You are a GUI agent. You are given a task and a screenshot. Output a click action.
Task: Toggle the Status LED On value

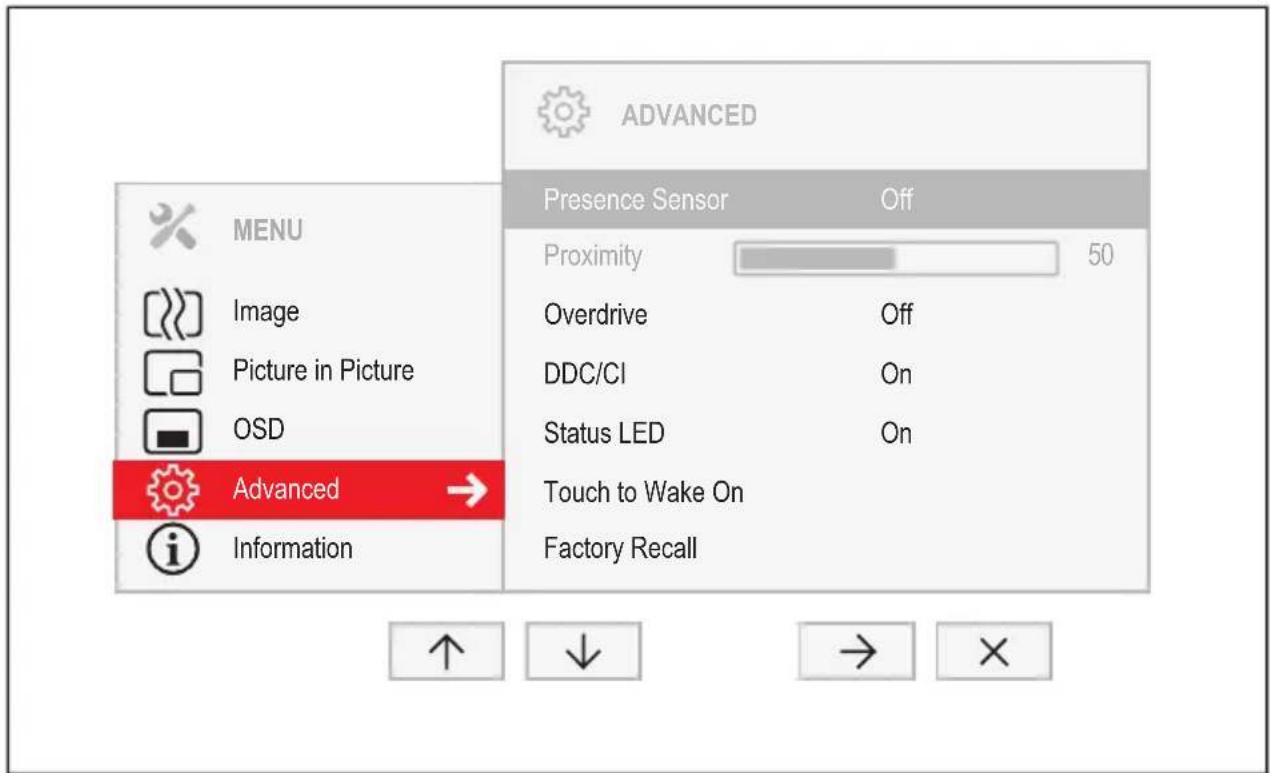point(896,433)
